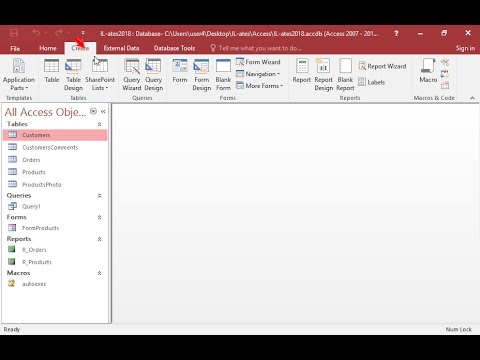Open the Navigation forms dropdown

pyautogui.click(x=258, y=74)
